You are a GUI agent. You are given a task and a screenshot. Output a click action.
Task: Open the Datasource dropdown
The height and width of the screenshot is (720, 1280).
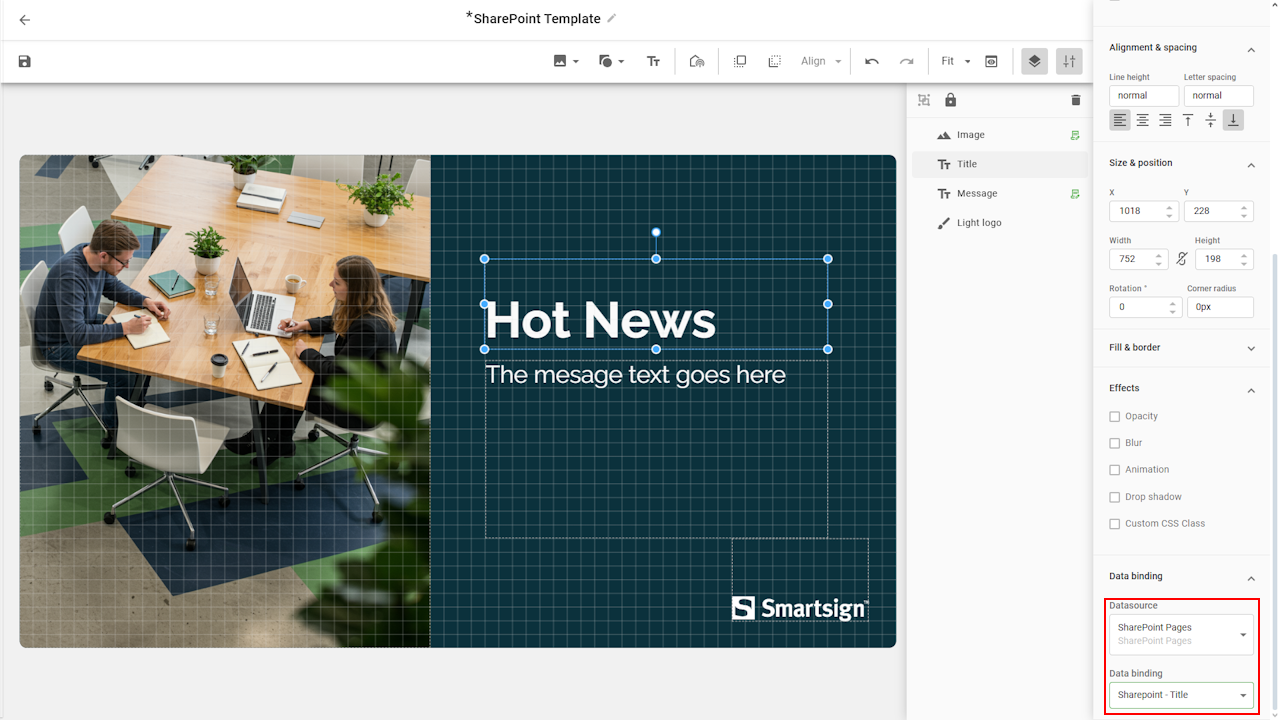click(x=1181, y=634)
